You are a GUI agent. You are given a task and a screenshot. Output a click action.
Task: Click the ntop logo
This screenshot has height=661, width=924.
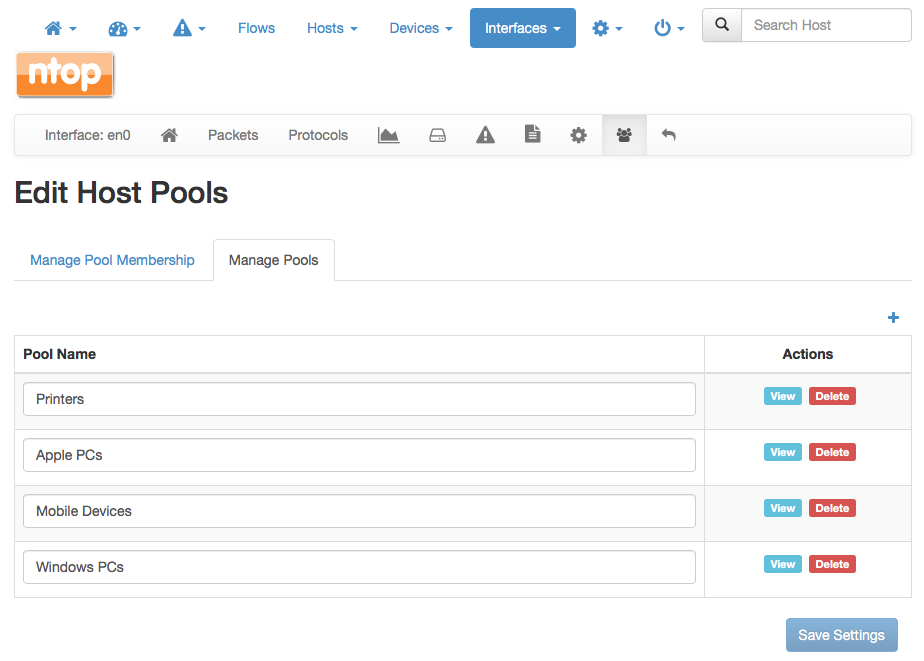[65, 74]
